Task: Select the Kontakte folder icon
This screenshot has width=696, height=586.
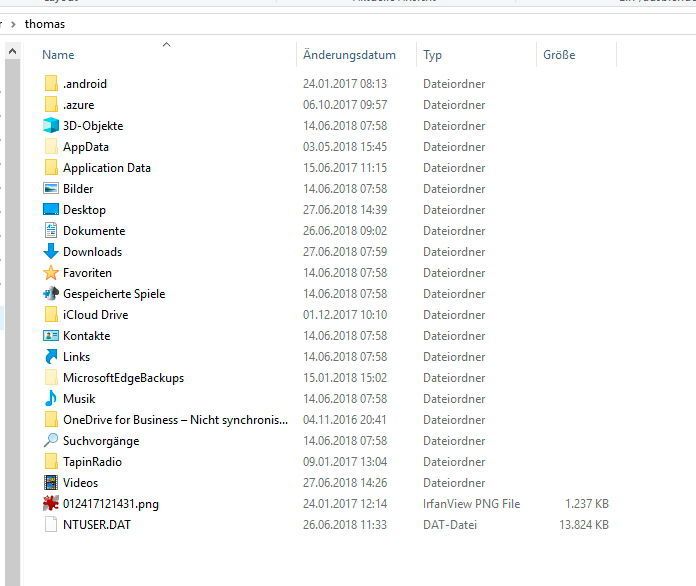Action: click(x=51, y=336)
